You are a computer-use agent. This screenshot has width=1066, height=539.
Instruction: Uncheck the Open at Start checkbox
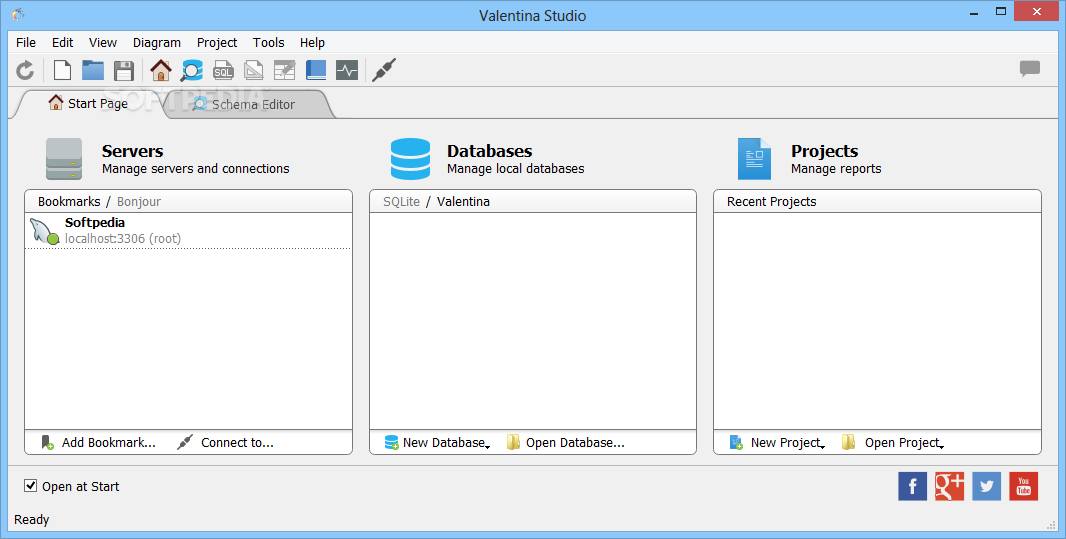point(31,485)
